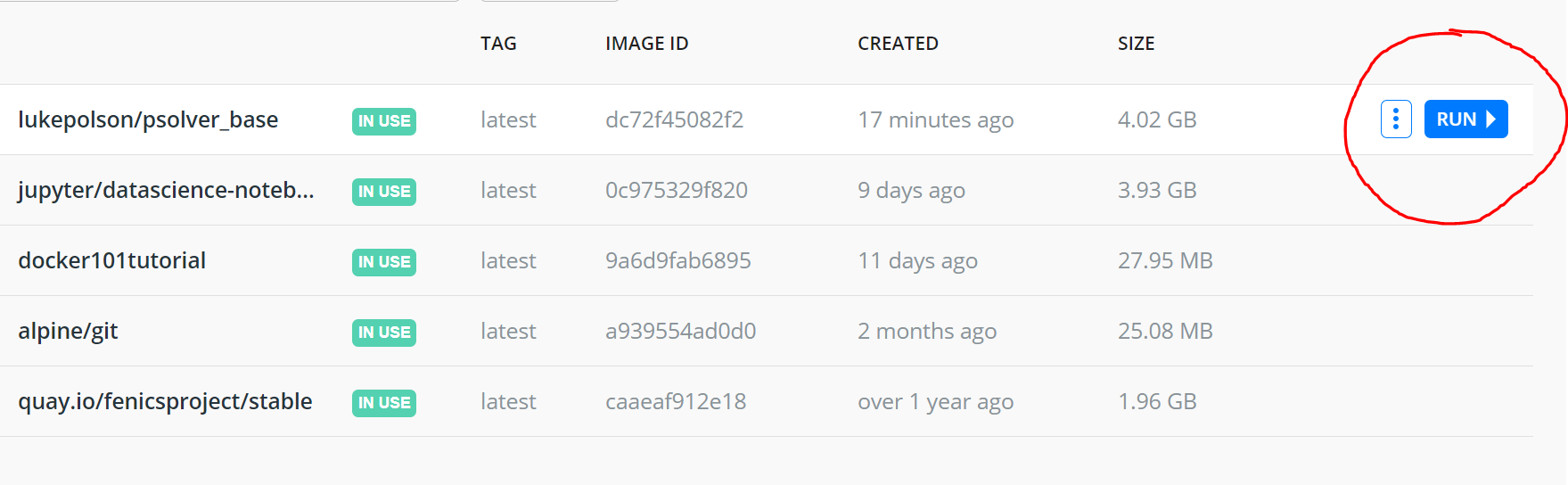The height and width of the screenshot is (485, 1568).
Task: Sort images by the CREATED column header
Action: 898,44
